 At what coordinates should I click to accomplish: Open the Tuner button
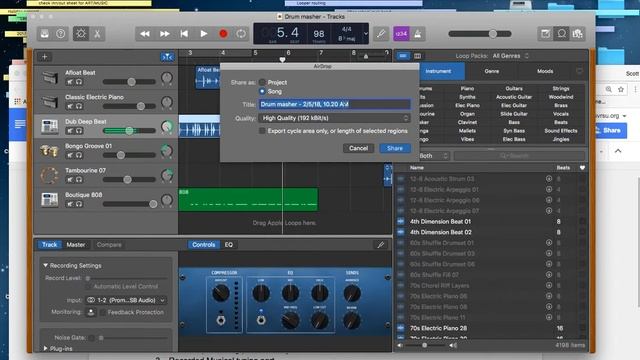[381, 34]
